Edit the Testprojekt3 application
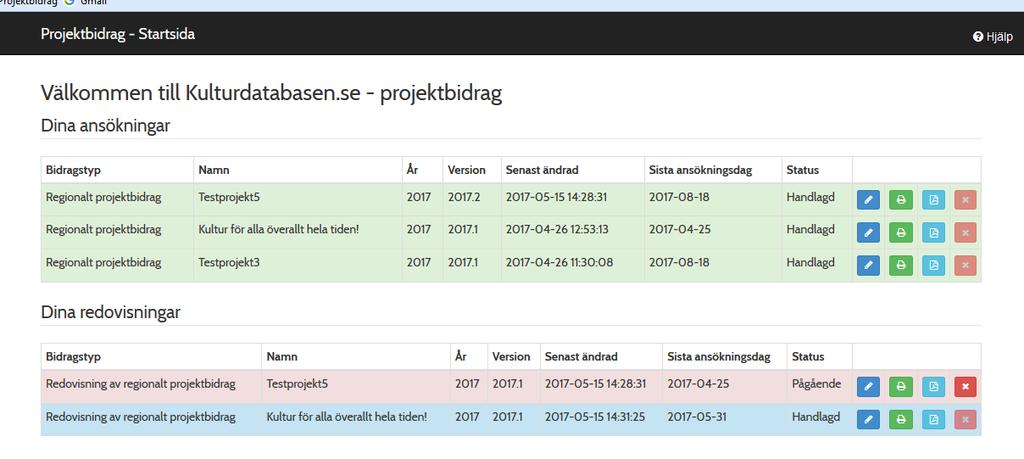 [x=868, y=265]
